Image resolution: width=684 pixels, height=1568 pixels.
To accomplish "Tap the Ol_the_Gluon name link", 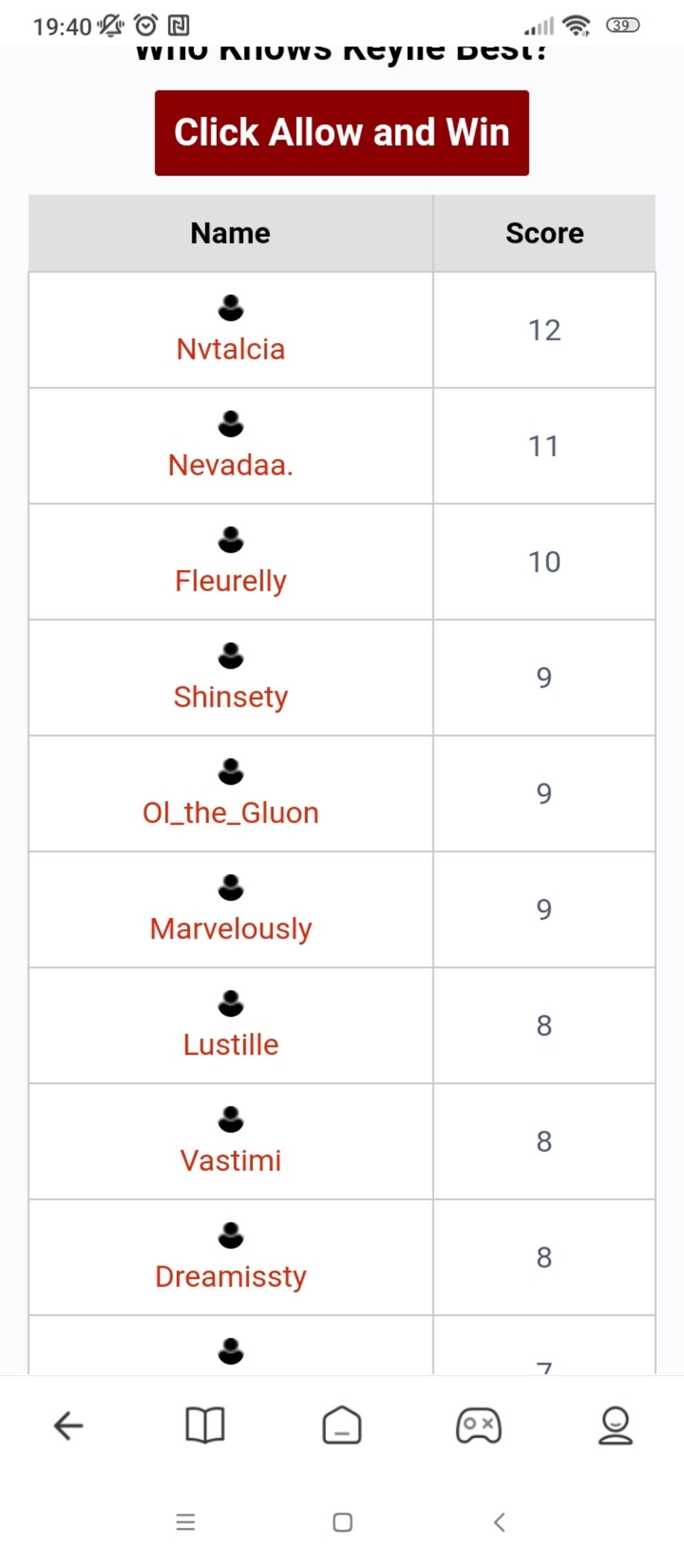I will point(230,813).
